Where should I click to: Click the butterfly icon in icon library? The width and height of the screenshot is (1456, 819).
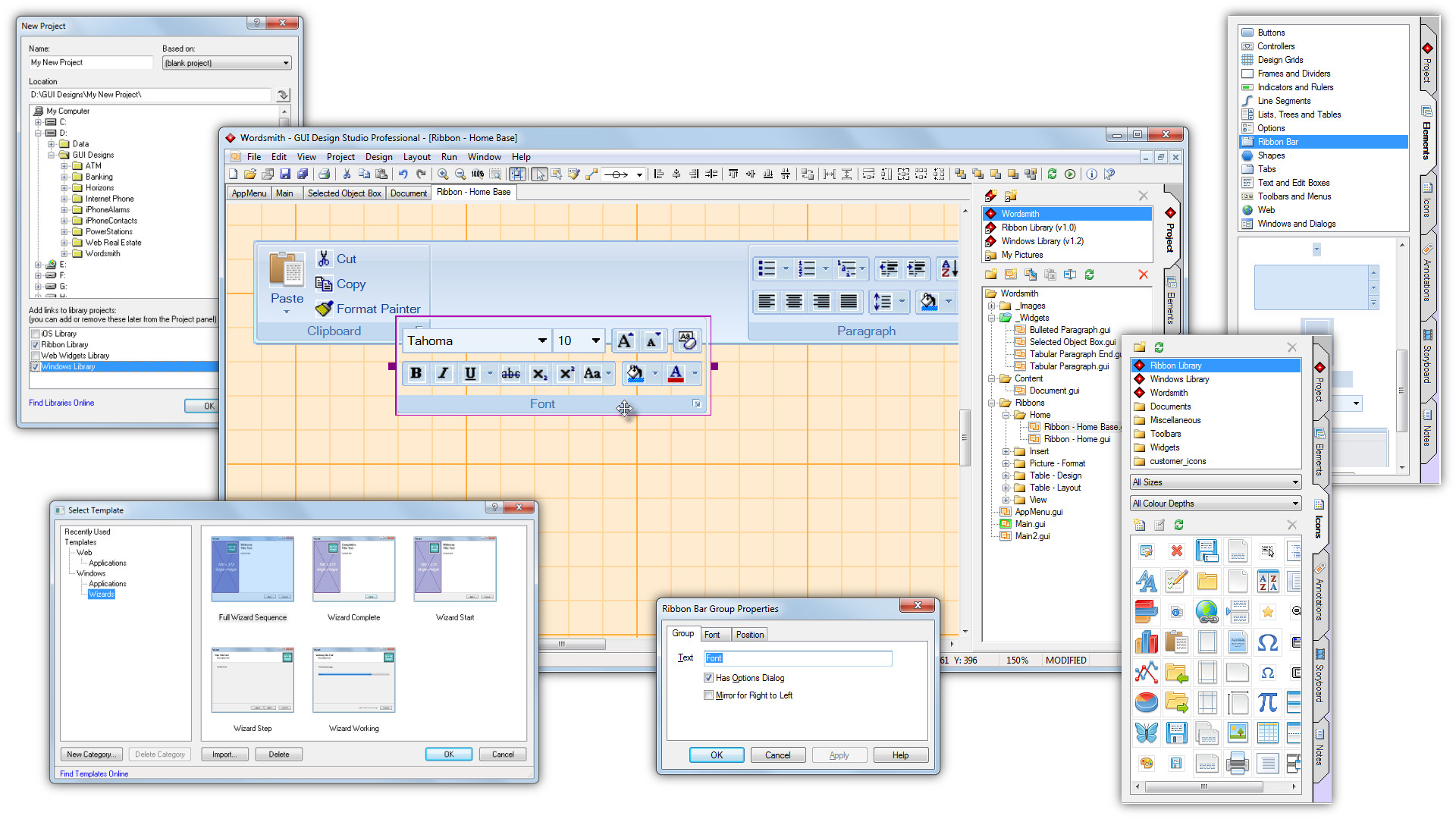[x=1146, y=733]
